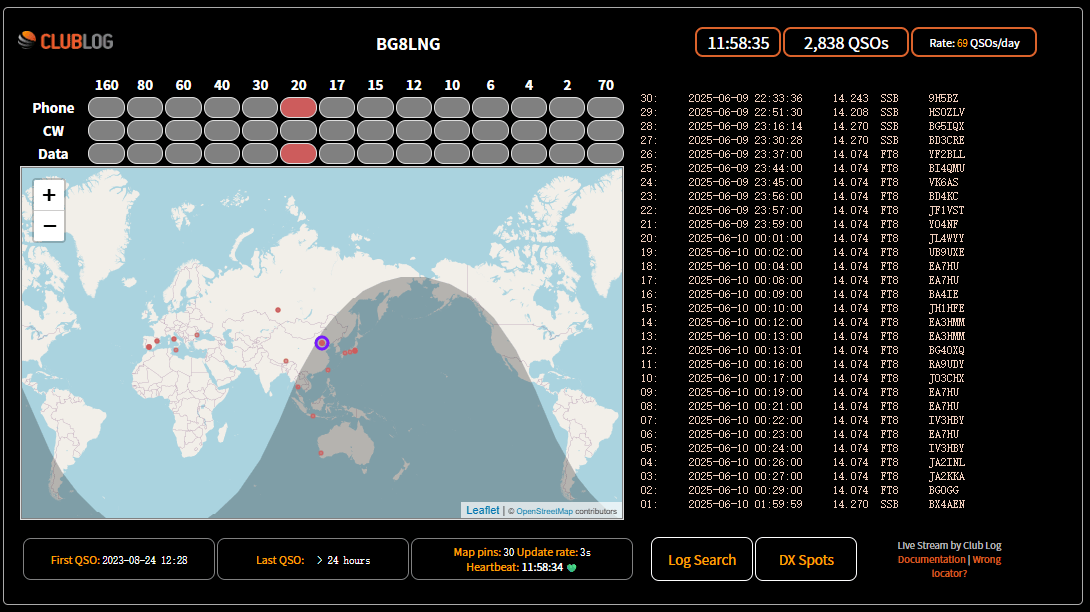Toggle the 17m CW filter pill

(x=337, y=131)
